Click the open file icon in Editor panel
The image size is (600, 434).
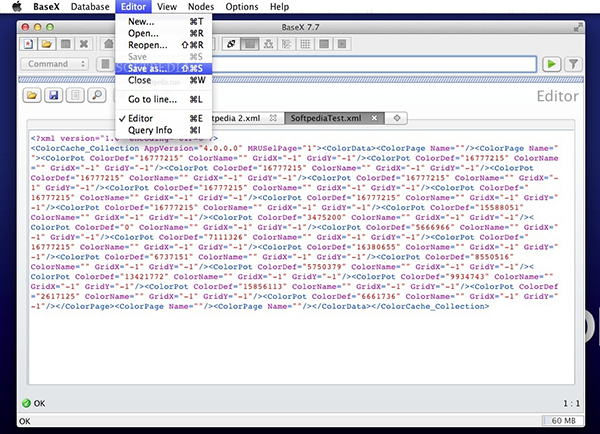pyautogui.click(x=31, y=95)
